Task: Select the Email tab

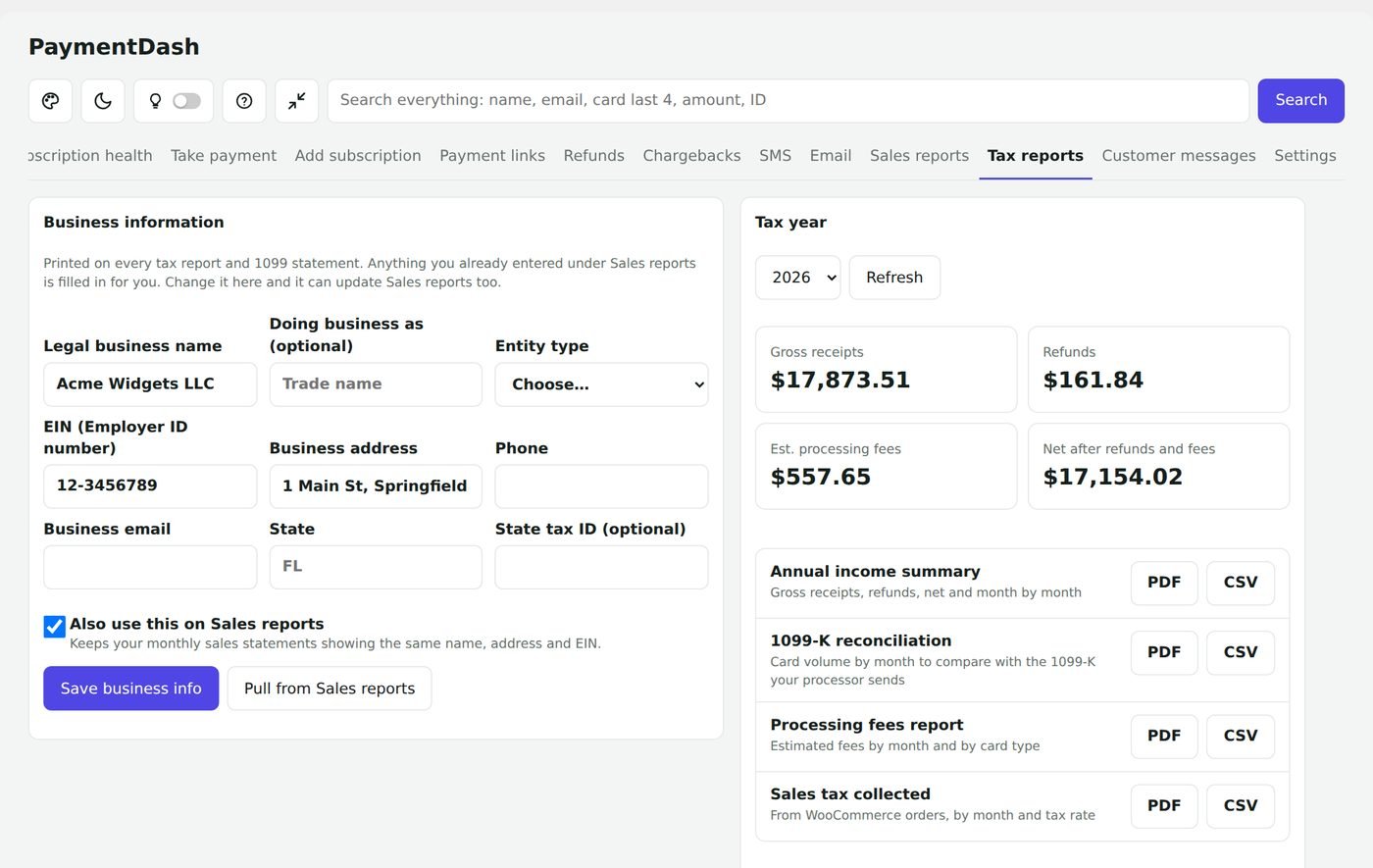Action: point(830,156)
